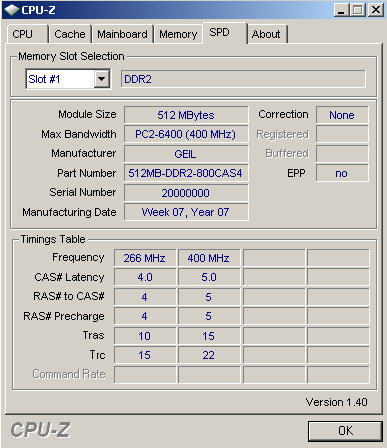Screen dimensions: 387x448
Task: Maximize the CPU-Z window
Action: 358,10
